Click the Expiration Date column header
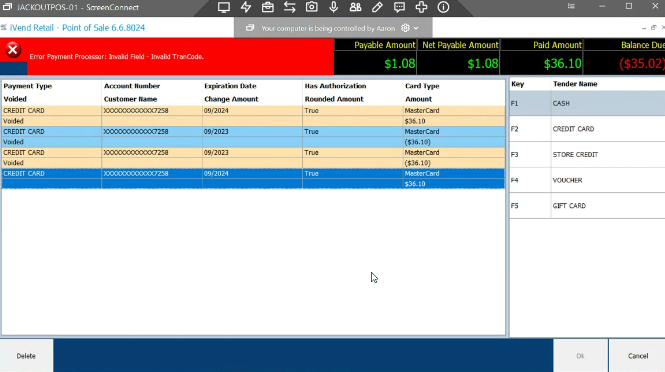Viewport: 665px width, 372px height. pos(230,86)
